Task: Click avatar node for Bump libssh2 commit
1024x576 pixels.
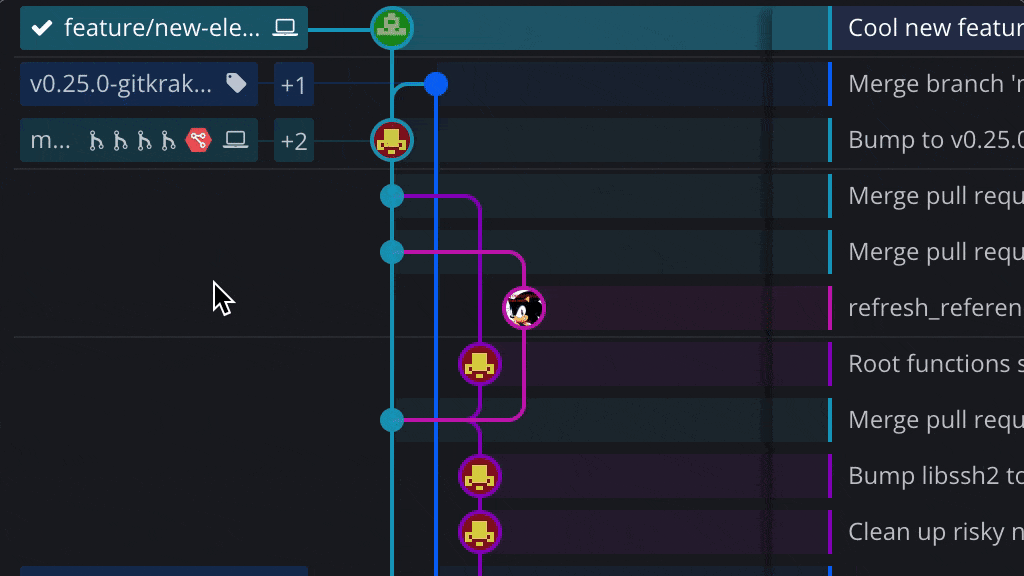Action: 479,476
